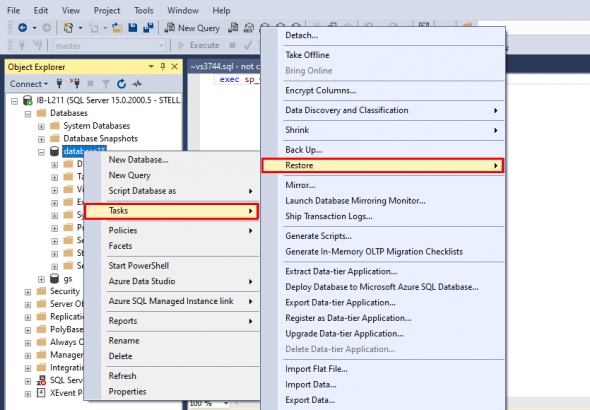Open the Project menu
Image resolution: width=590 pixels, height=410 pixels.
pyautogui.click(x=107, y=10)
